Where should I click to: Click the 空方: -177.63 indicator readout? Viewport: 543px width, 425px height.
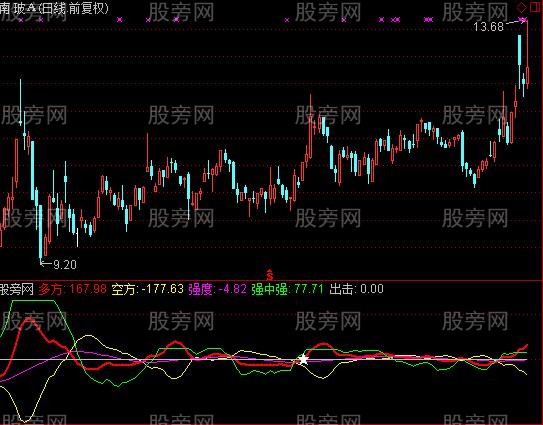[x=148, y=289]
